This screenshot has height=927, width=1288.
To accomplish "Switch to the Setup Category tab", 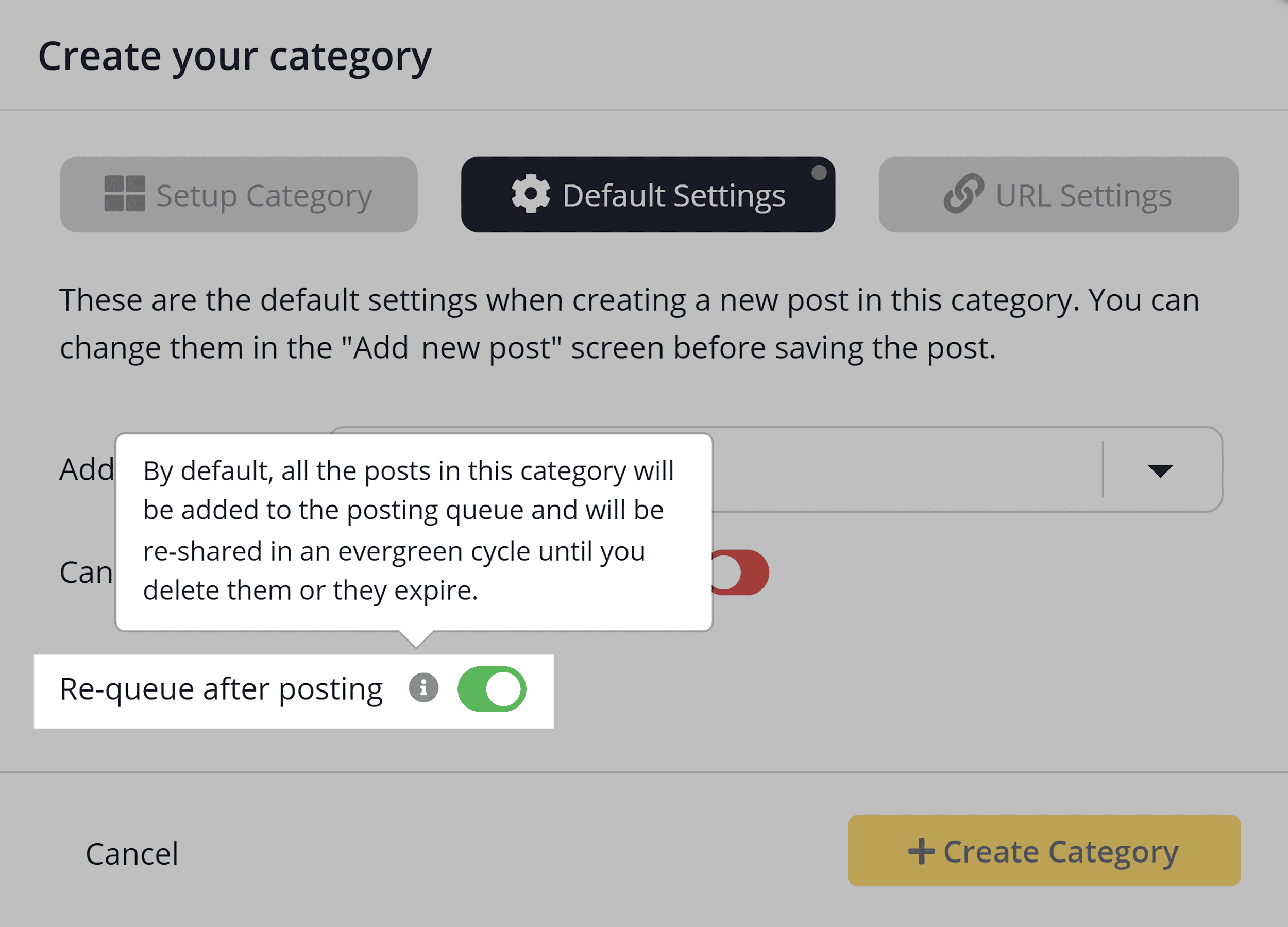I will [x=239, y=194].
